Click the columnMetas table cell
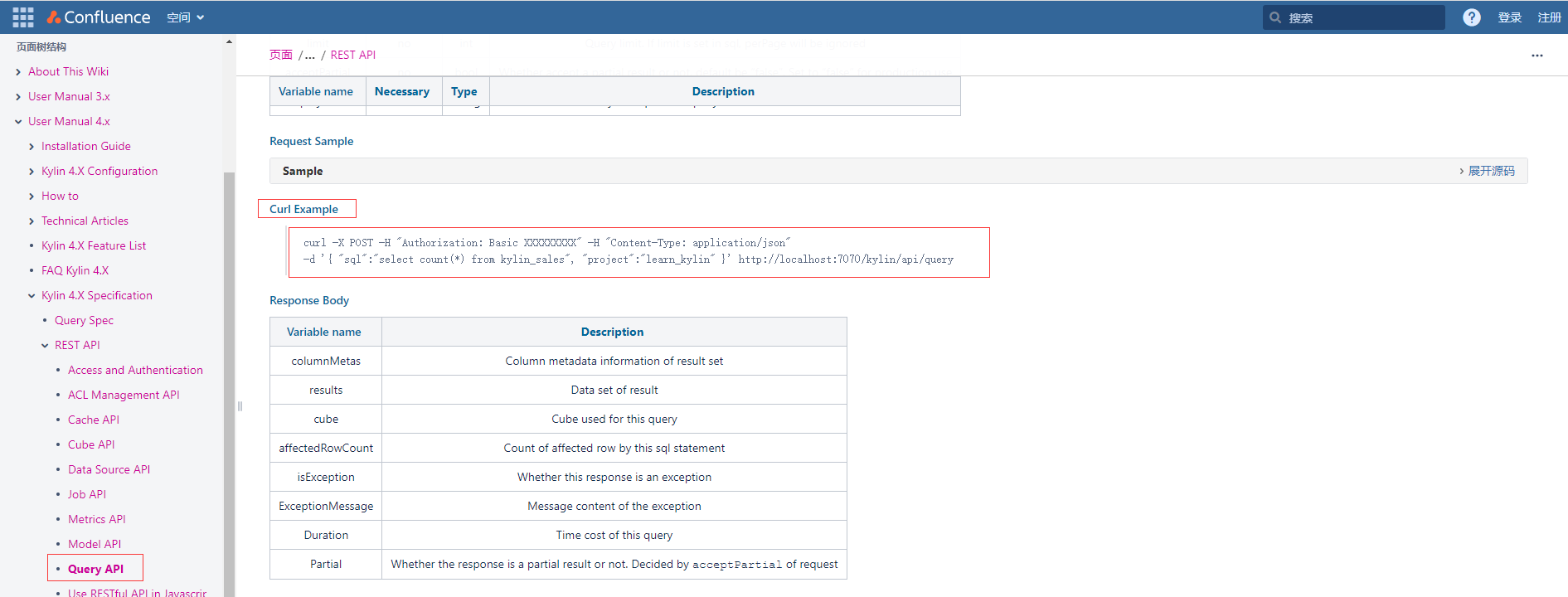The width and height of the screenshot is (1568, 597). pos(326,361)
